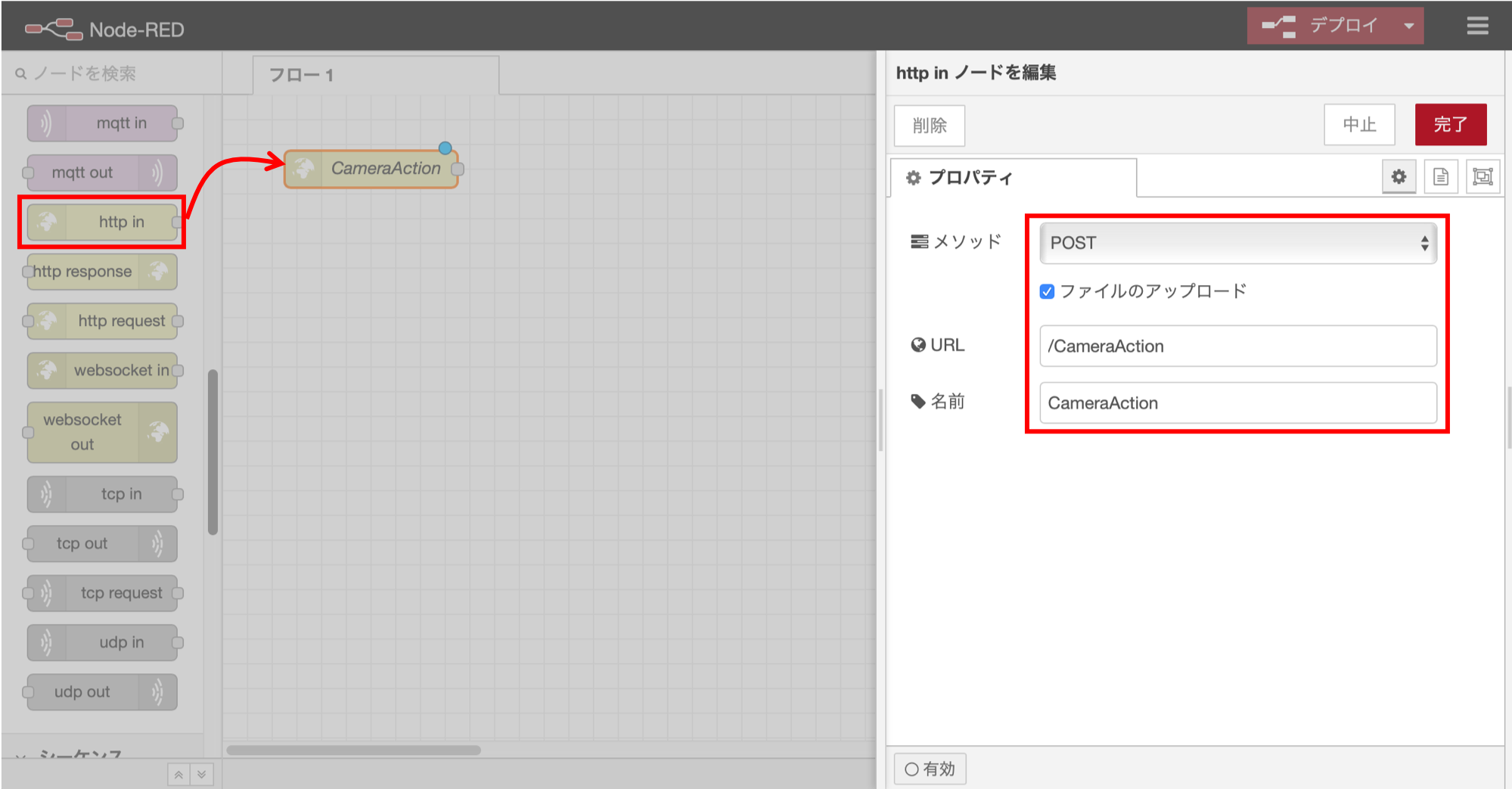Select the tcp in palette node
This screenshot has height=789, width=1512.
click(102, 494)
